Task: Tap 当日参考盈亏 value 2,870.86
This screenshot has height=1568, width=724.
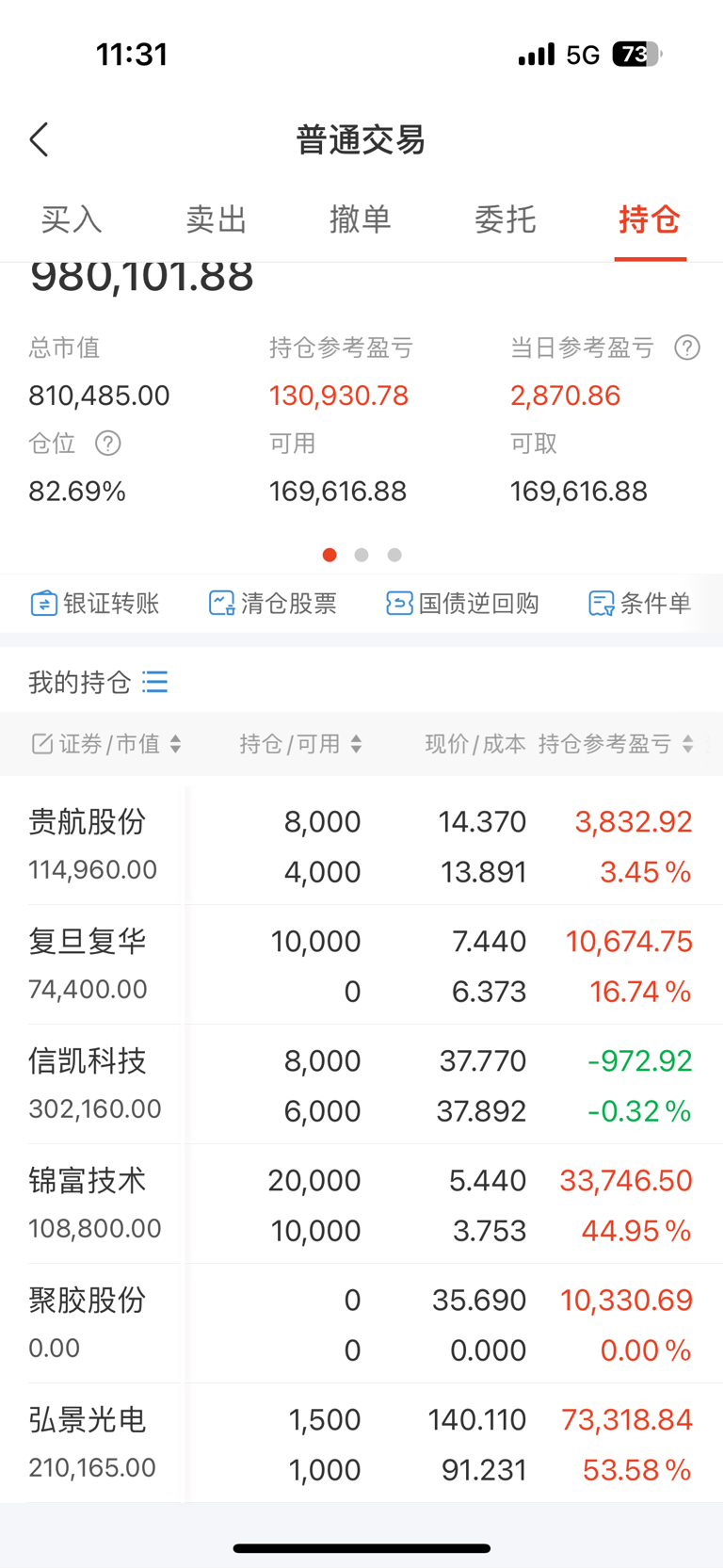Action: click(566, 396)
